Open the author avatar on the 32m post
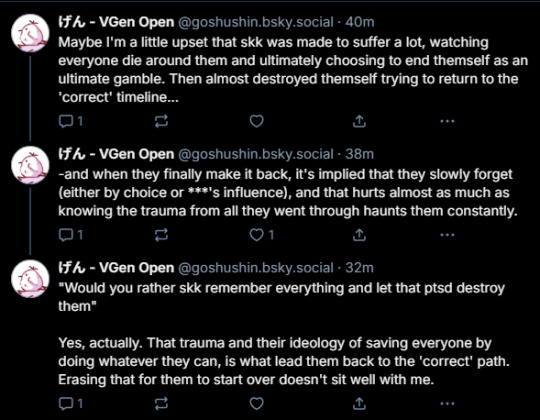 [x=30, y=279]
